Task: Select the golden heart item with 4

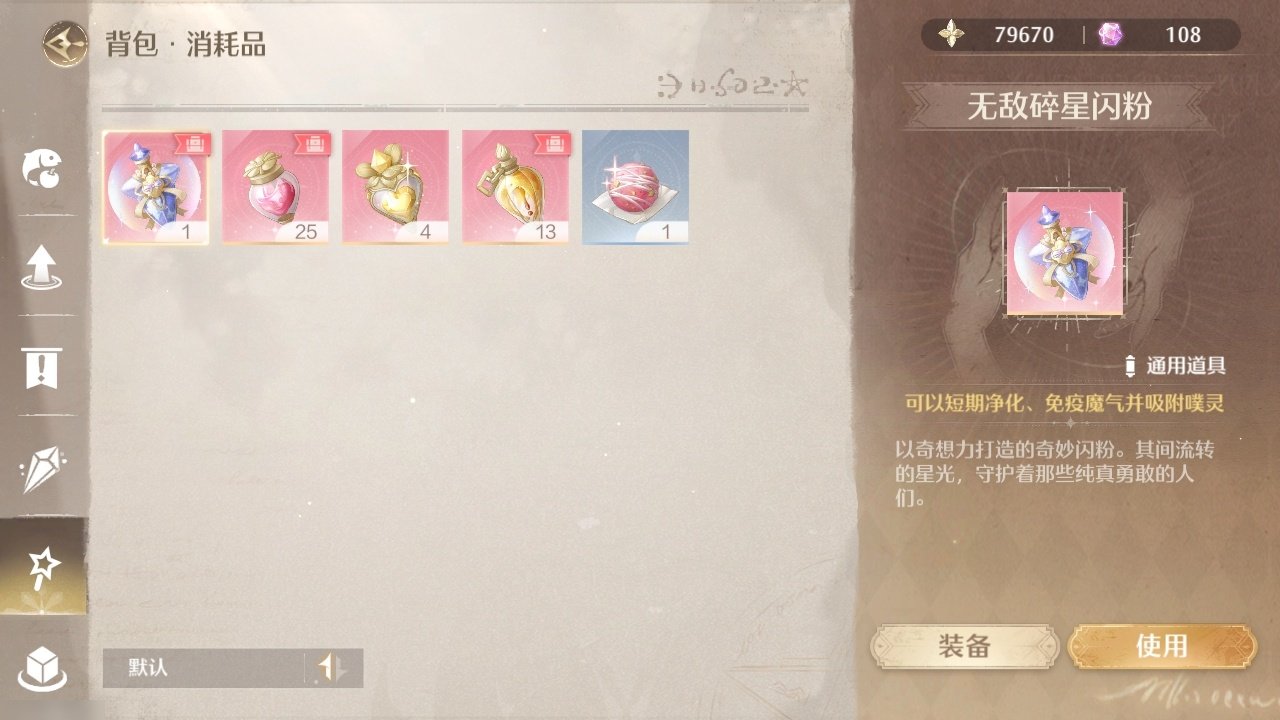Action: click(x=395, y=187)
